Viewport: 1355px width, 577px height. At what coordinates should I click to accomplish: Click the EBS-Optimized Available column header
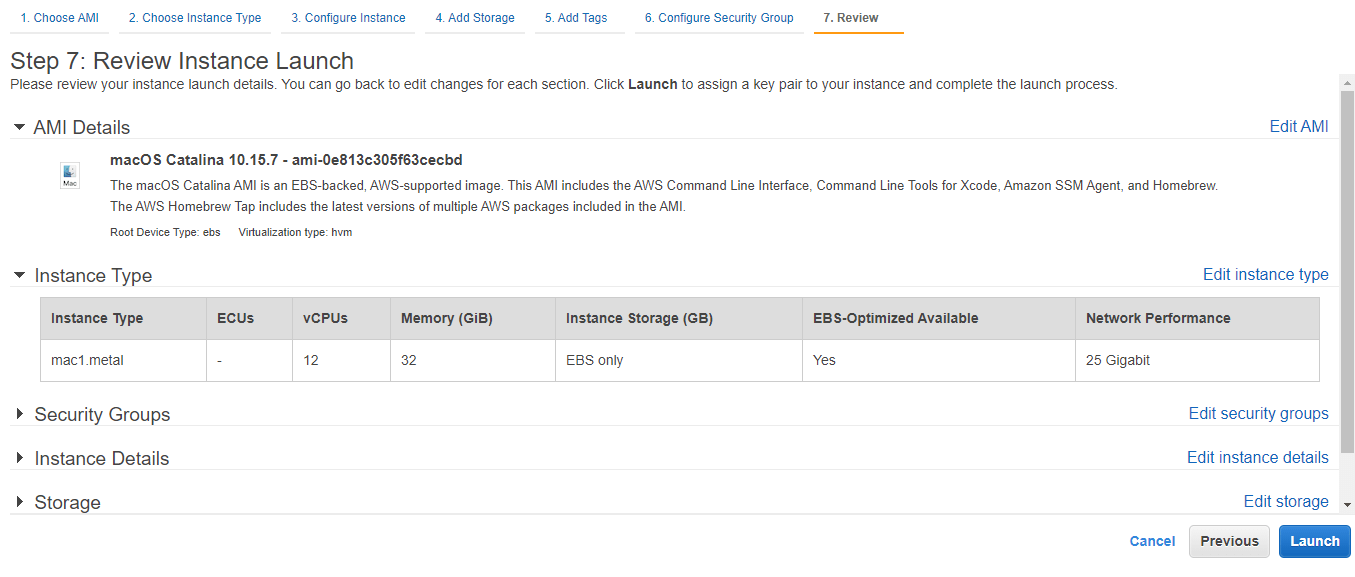tap(939, 318)
